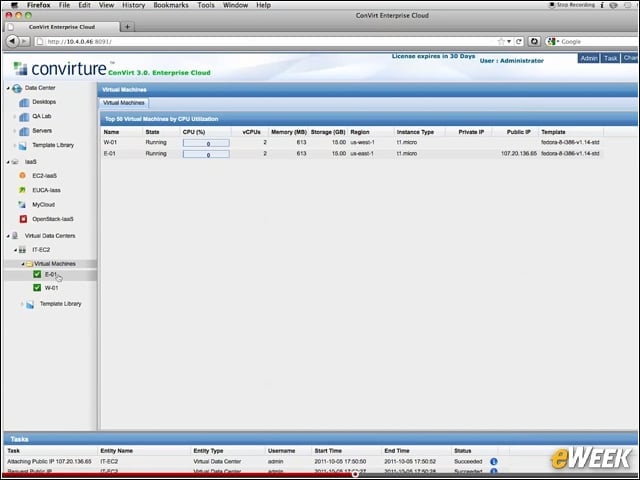Select EC2-IaaS in the tree
This screenshot has width=640, height=480.
(44, 176)
